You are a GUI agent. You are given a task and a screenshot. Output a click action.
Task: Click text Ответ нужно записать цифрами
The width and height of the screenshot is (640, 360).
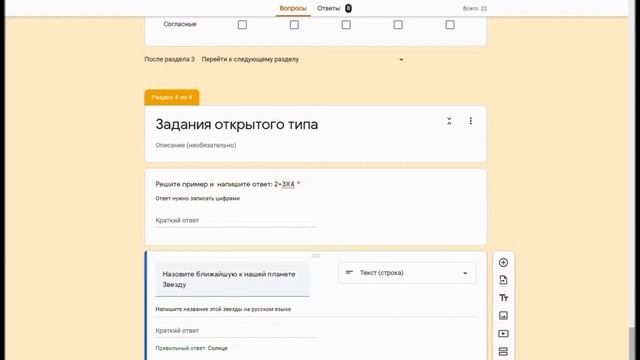tap(198, 198)
